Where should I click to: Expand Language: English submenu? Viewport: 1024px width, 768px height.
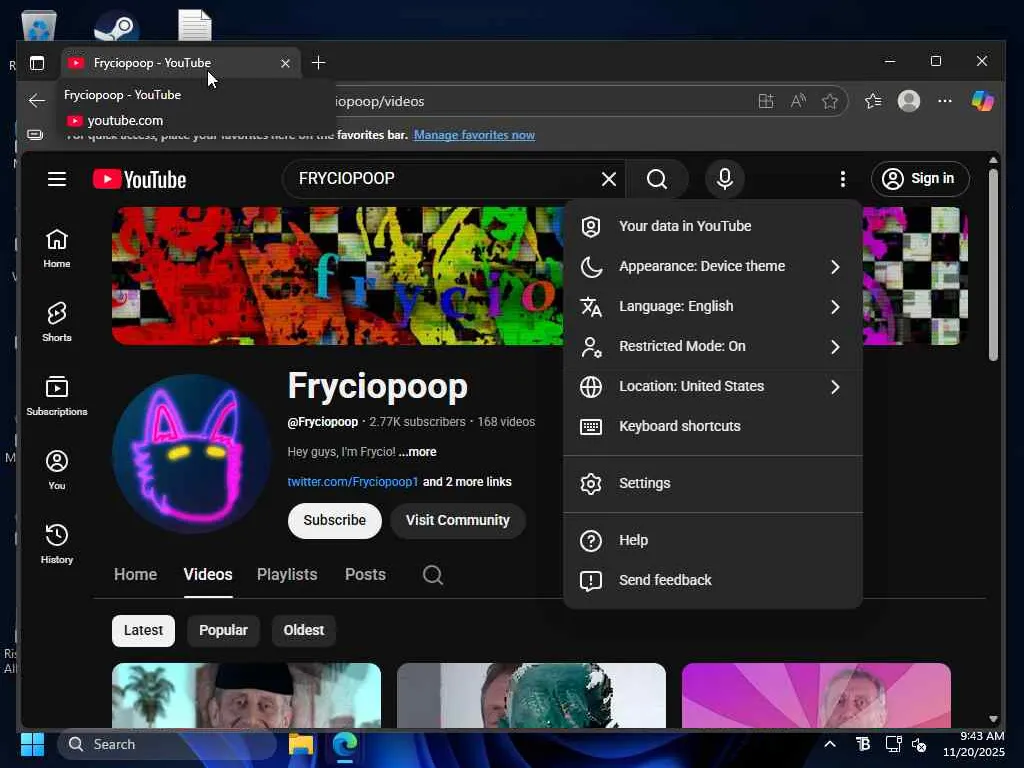pyautogui.click(x=713, y=306)
